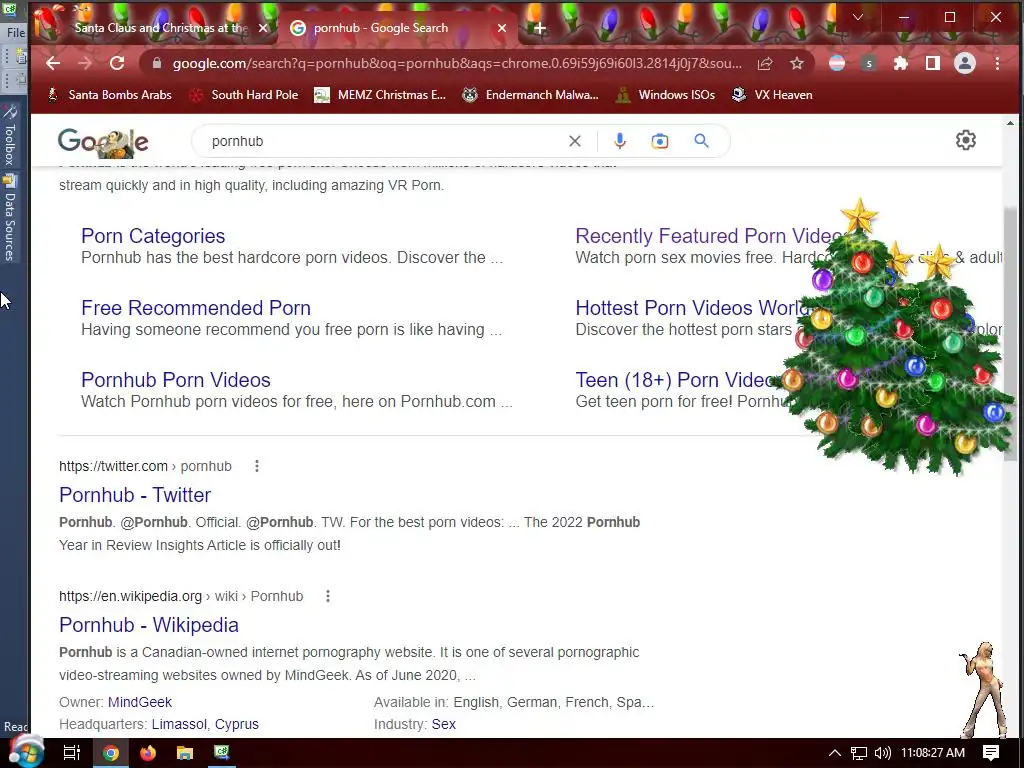
Task: Open the Santa Bombs Arabs bookmark
Action: coord(110,95)
